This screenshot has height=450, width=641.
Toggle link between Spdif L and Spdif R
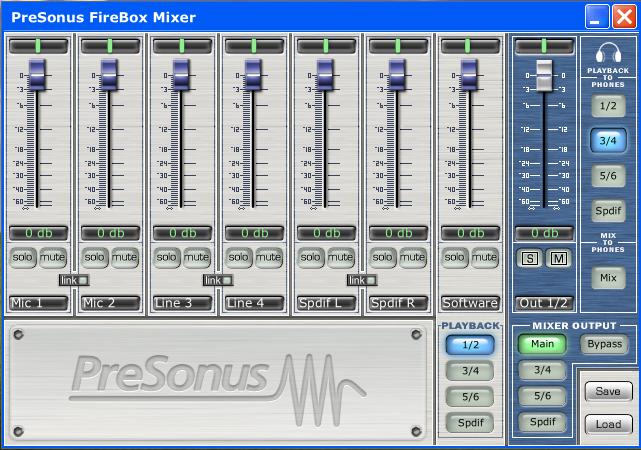[x=362, y=280]
